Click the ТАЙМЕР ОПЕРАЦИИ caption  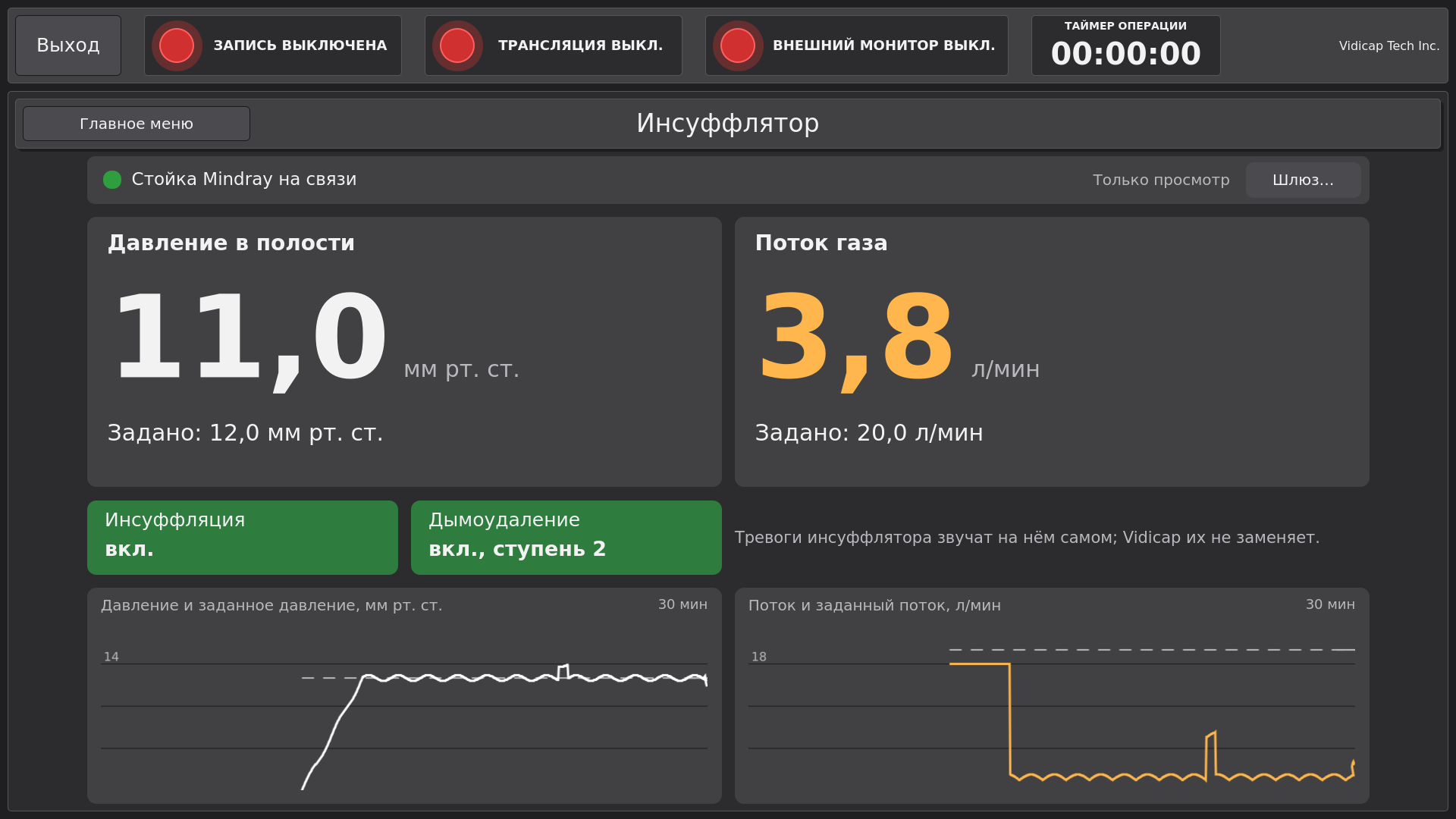tap(1126, 26)
